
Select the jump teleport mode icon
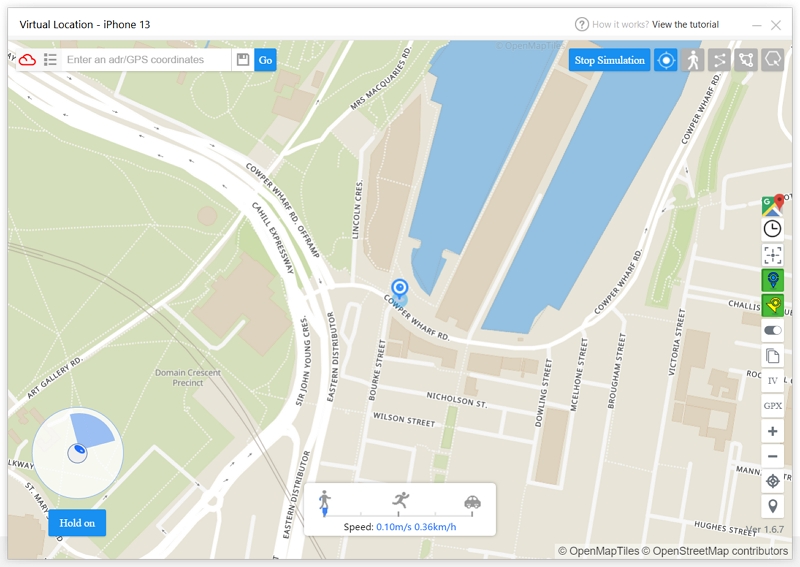(x=772, y=60)
